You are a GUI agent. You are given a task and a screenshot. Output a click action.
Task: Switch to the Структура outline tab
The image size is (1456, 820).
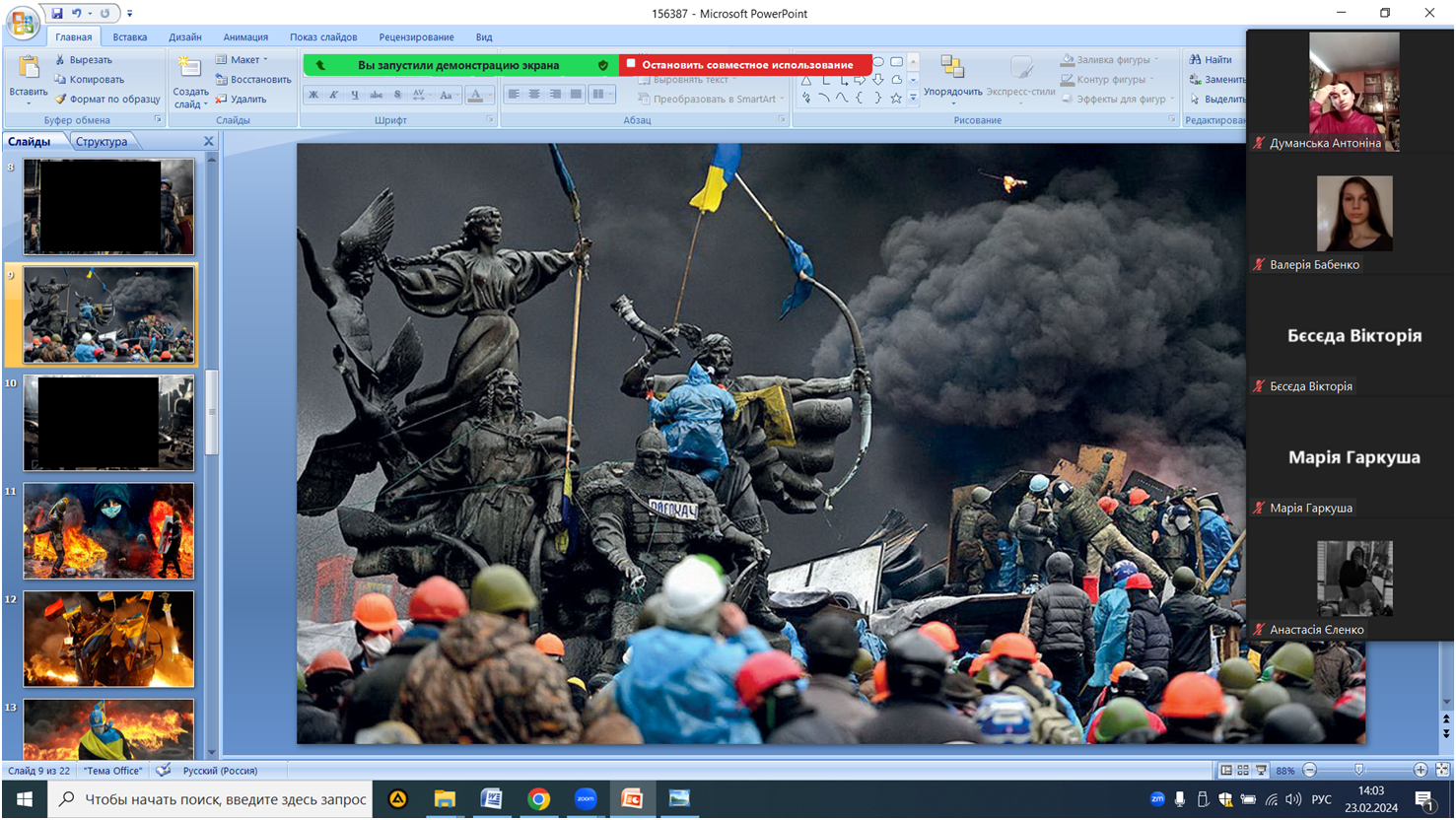(102, 142)
